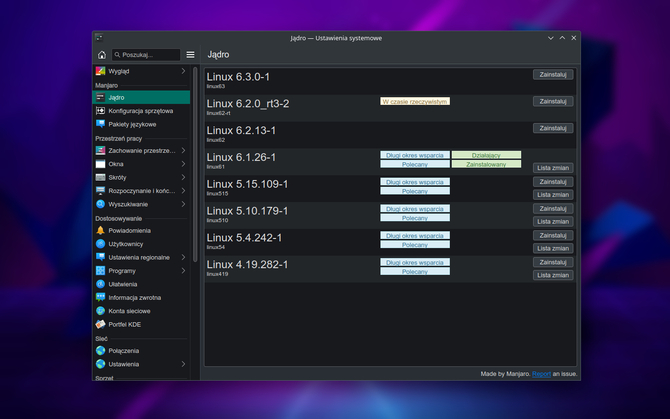Open the Portfel KDE settings entry
Screen dimensions: 670x419
[x=141, y=324]
